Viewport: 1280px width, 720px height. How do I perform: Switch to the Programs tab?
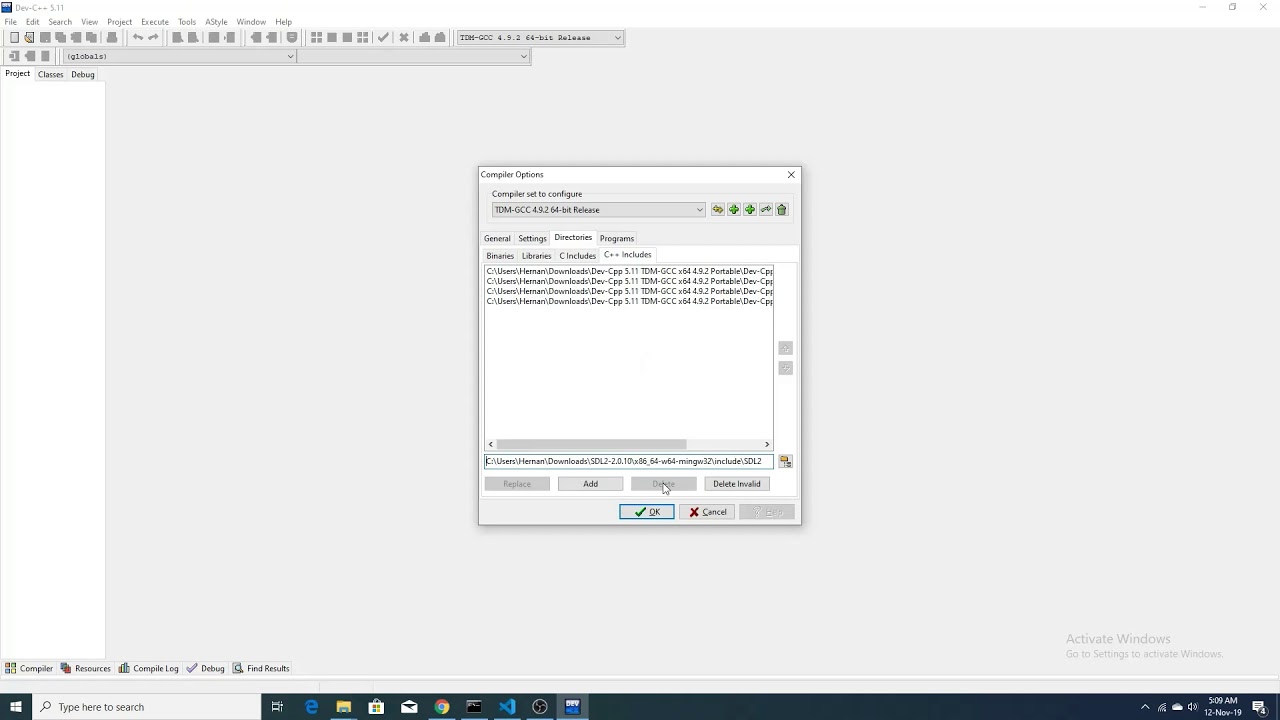[617, 239]
